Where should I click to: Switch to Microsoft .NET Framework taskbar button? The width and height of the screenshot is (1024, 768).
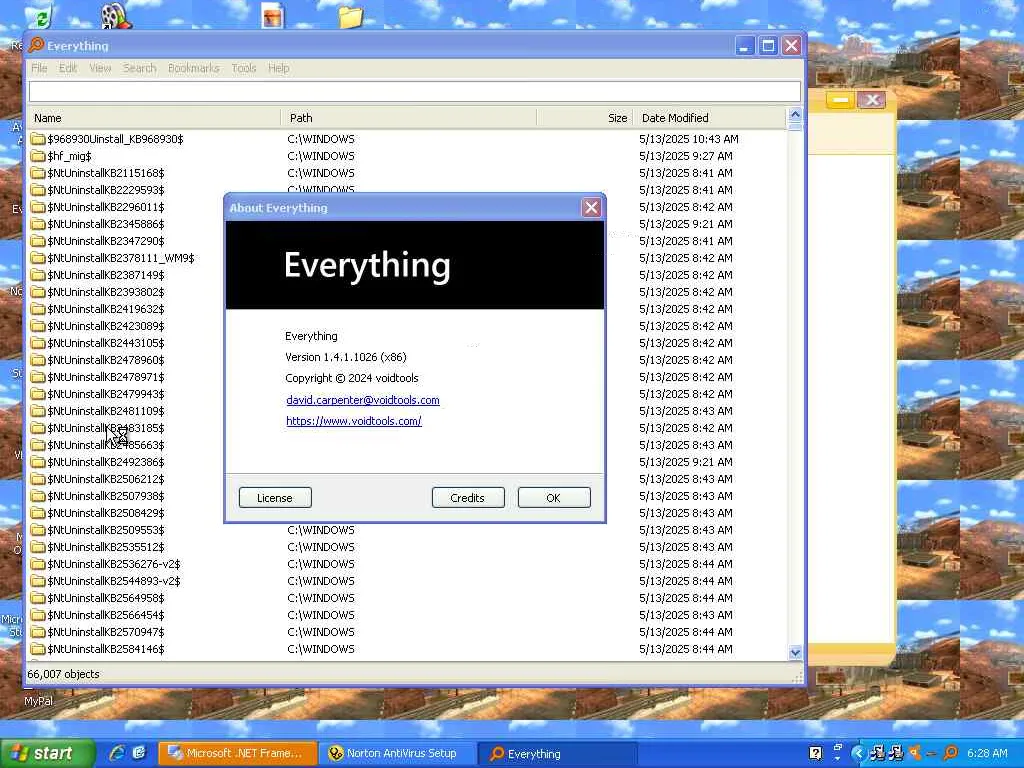(238, 754)
